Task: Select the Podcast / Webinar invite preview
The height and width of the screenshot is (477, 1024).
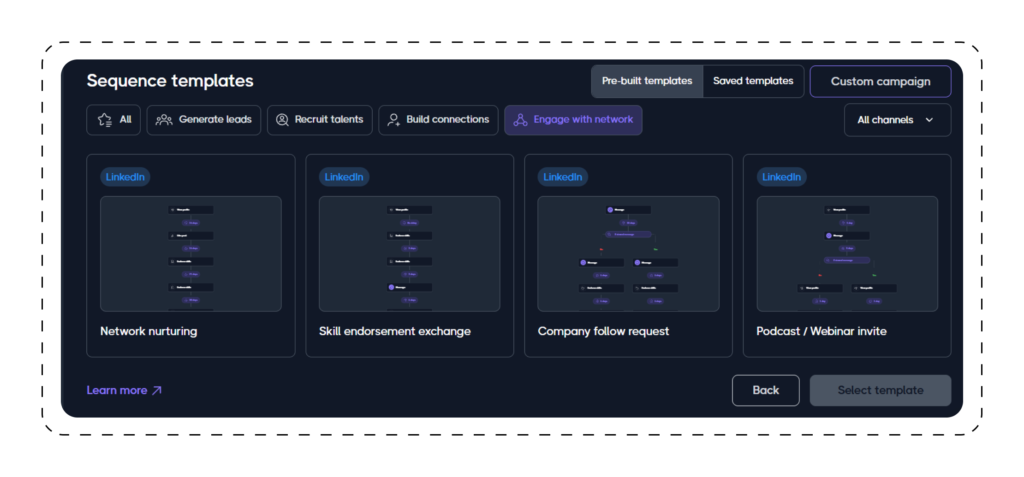Action: 847,254
